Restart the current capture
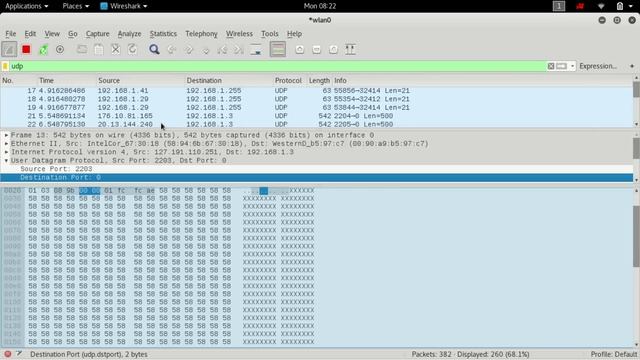This screenshot has width=640, height=360. 43,49
